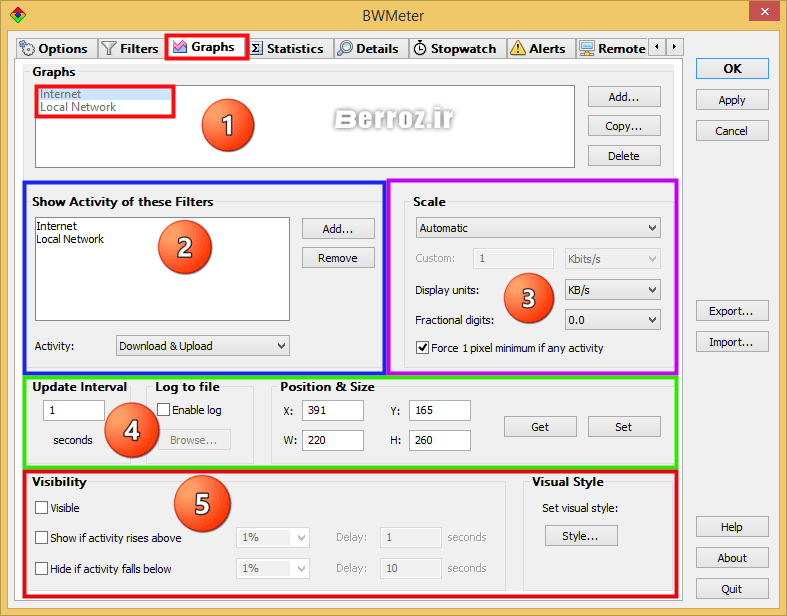This screenshot has width=787, height=616.
Task: Open the Options tab with gear icon
Action: 54,48
